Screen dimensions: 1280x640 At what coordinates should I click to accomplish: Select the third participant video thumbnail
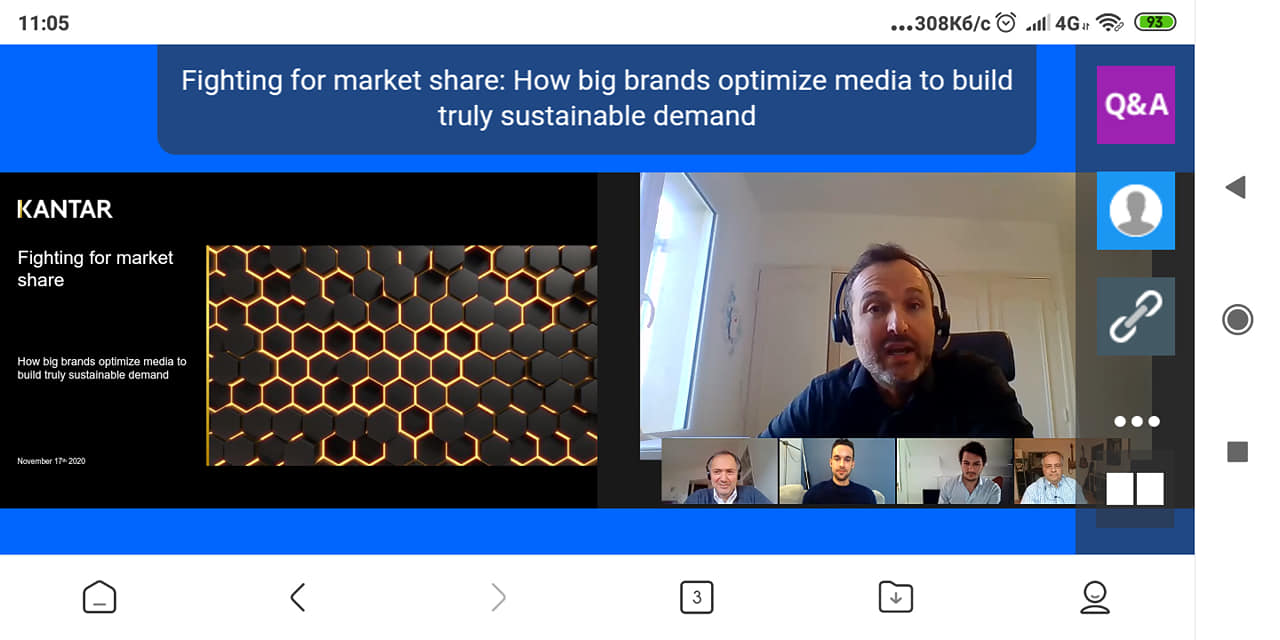point(955,471)
